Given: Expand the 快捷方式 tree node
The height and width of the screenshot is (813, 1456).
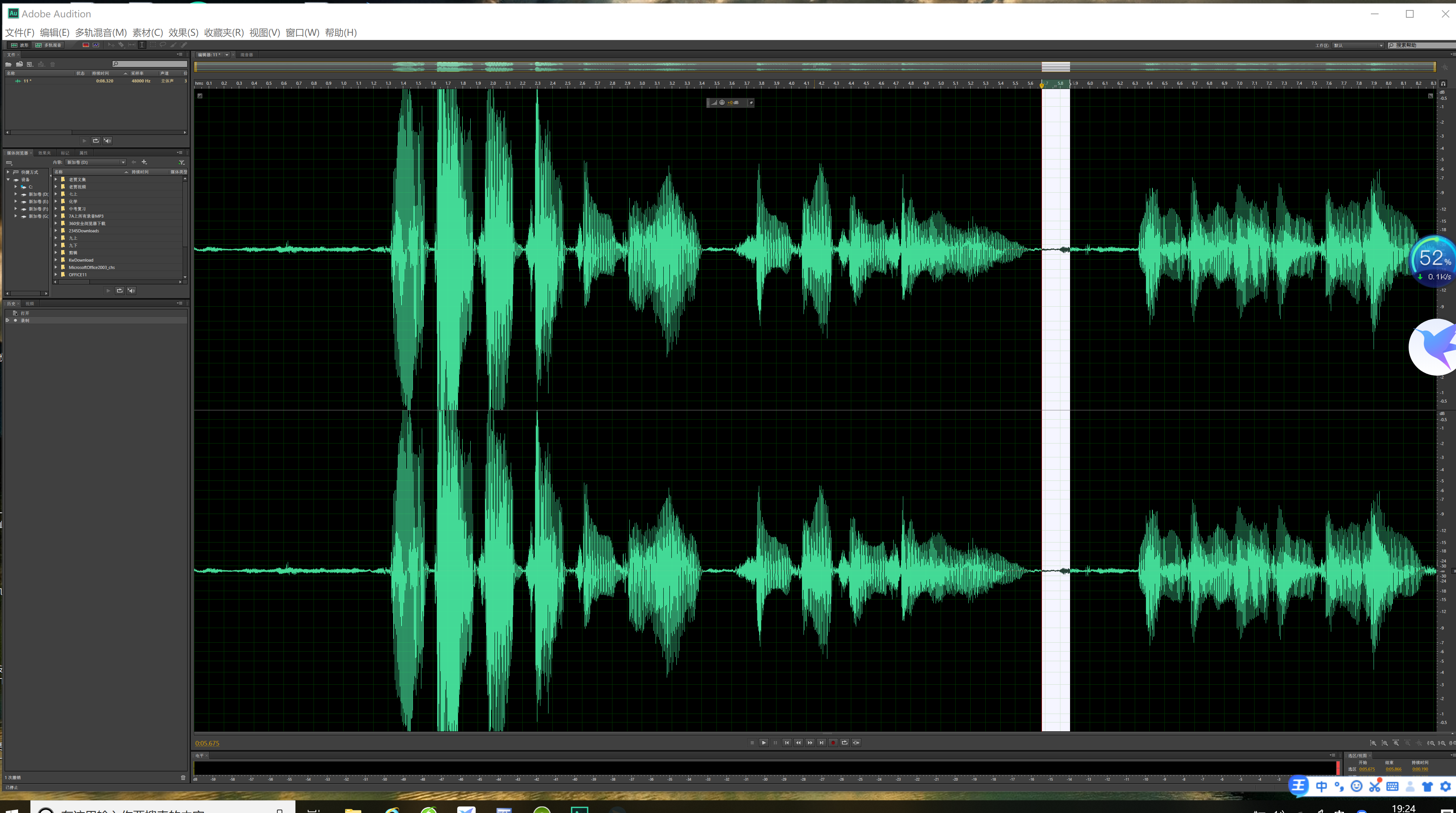Looking at the screenshot, I should click(8, 172).
